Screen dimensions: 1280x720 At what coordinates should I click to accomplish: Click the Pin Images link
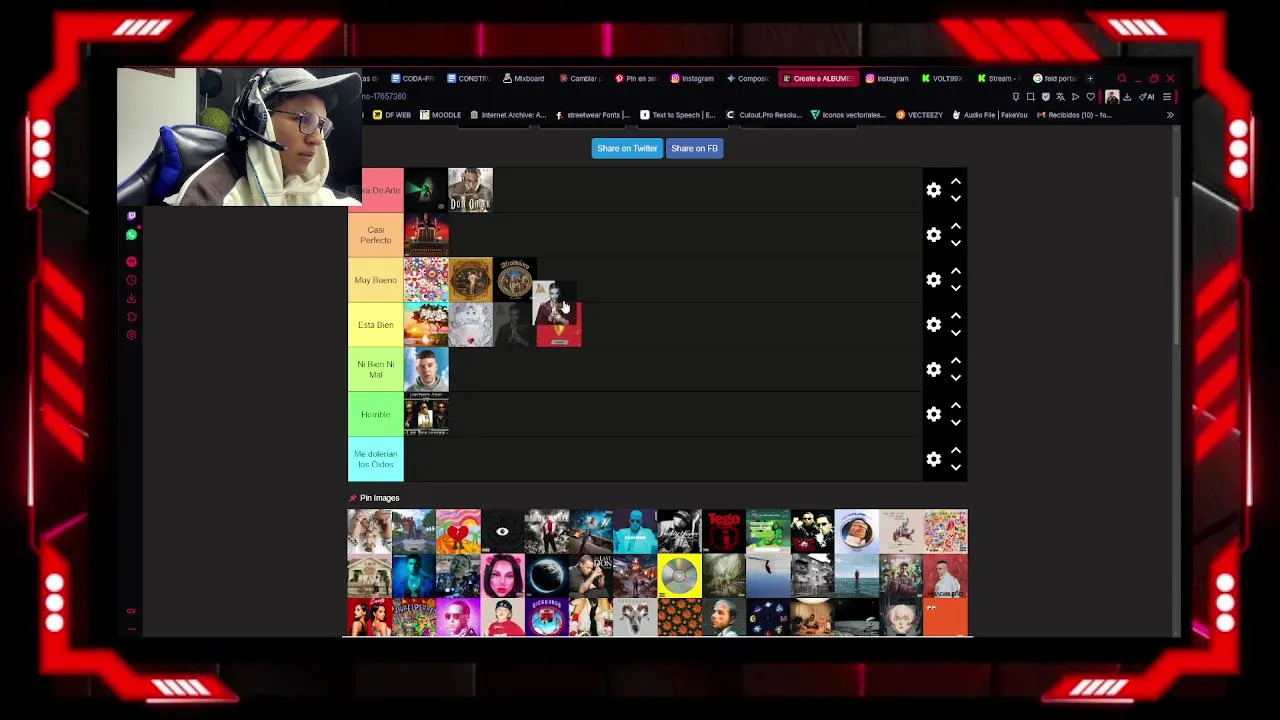pyautogui.click(x=379, y=498)
